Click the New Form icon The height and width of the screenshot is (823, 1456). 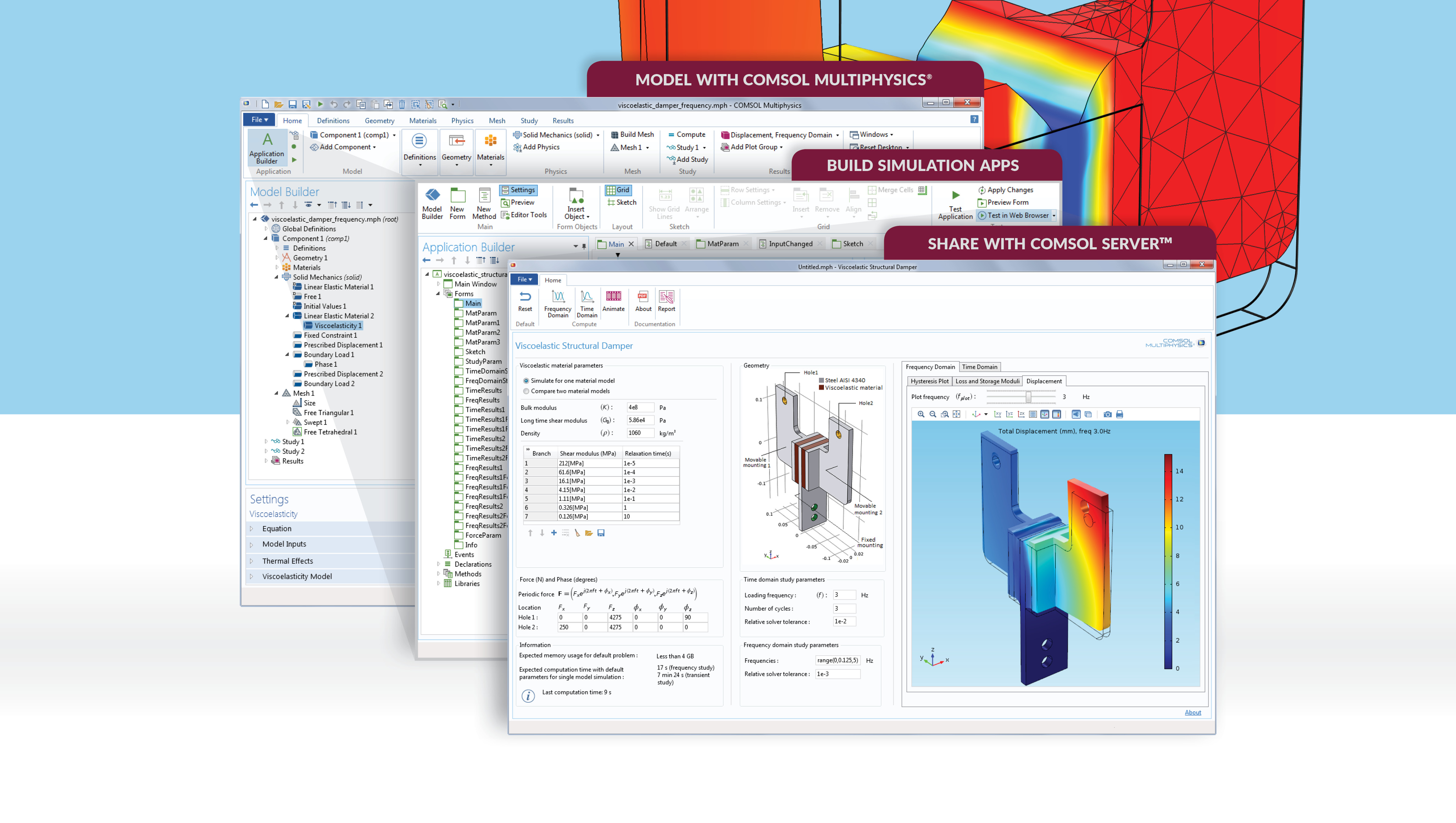[457, 204]
